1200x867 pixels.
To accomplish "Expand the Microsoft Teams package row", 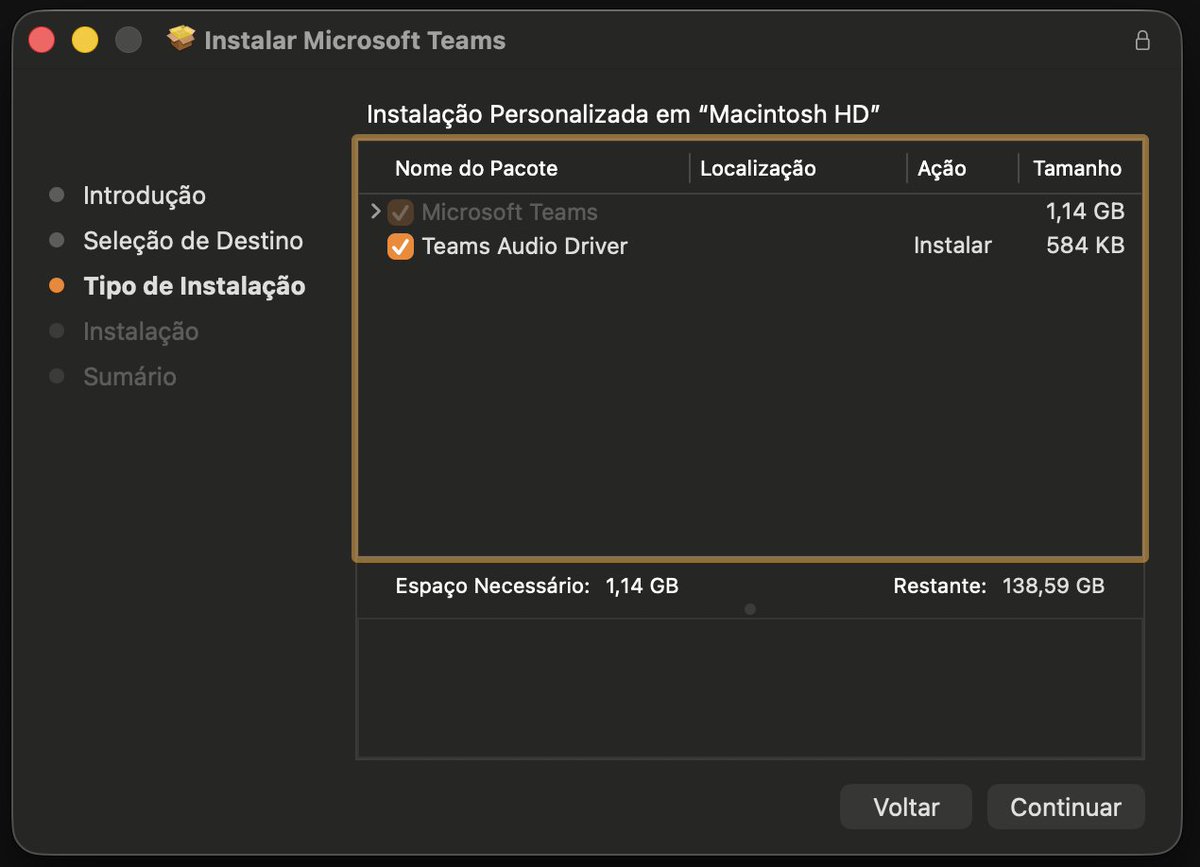I will tap(376, 212).
